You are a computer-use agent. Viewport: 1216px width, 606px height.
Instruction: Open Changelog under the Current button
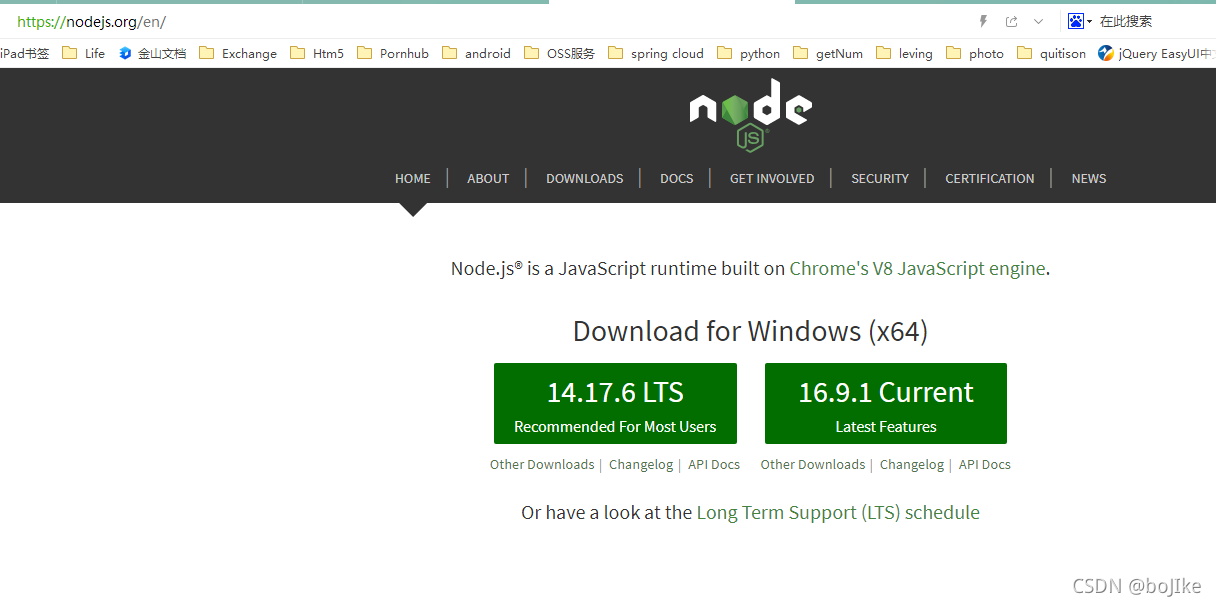pyautogui.click(x=912, y=464)
